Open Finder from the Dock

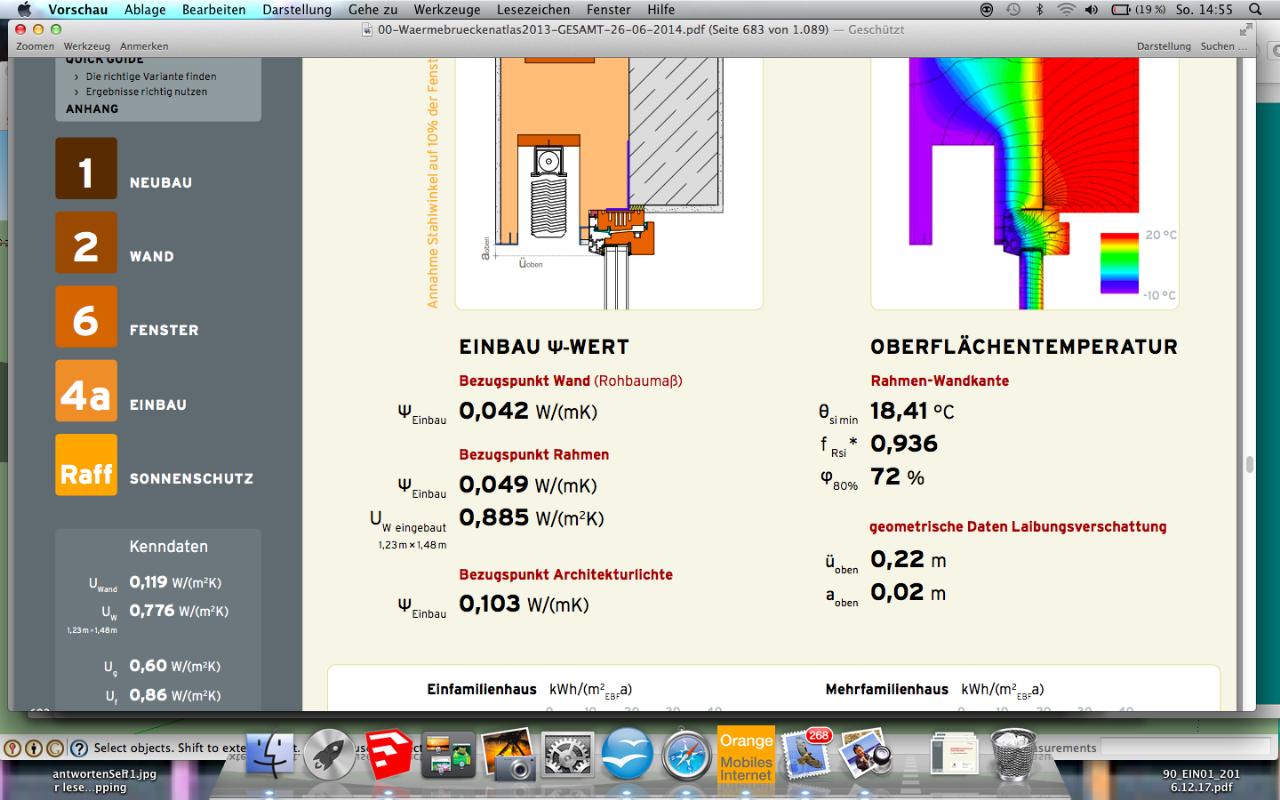[270, 755]
